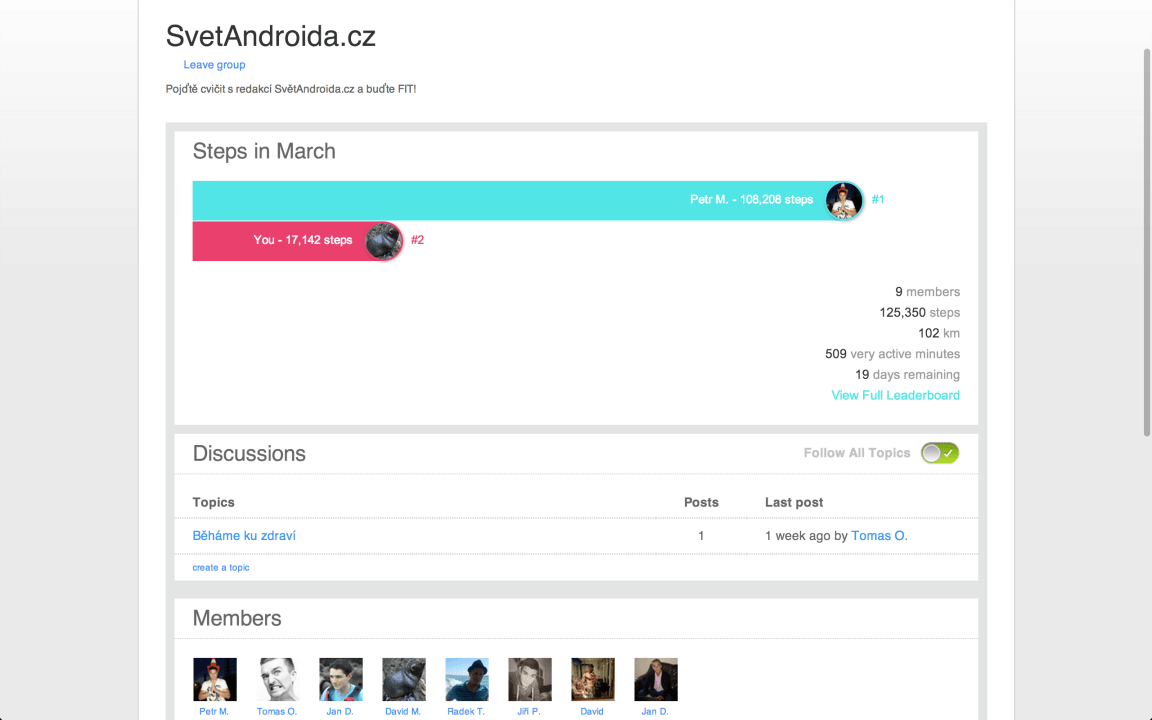Open Petr M.'s member photo in Members
This screenshot has height=720, width=1152.
tap(215, 679)
